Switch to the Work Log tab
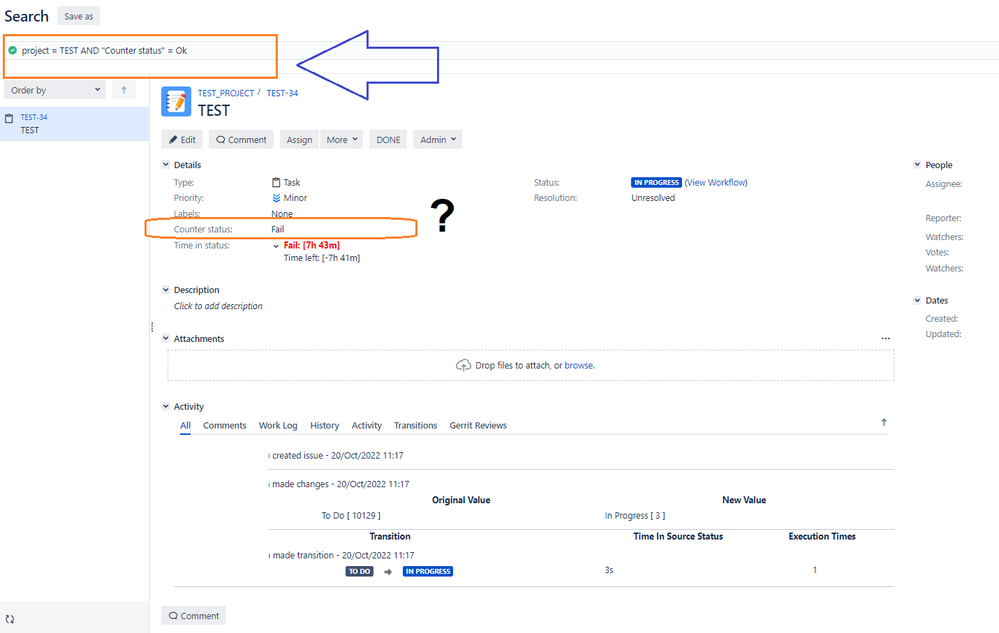The width and height of the screenshot is (999, 633). 278,425
